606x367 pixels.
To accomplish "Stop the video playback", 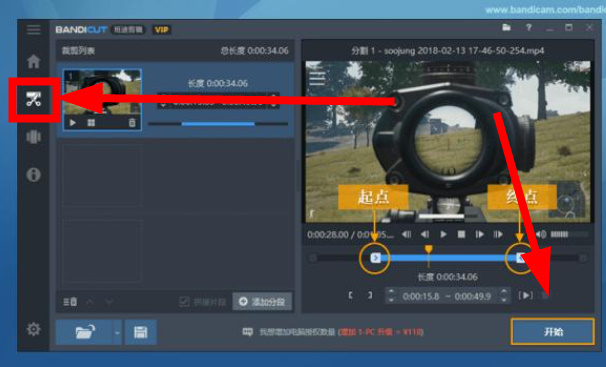I will (x=461, y=234).
